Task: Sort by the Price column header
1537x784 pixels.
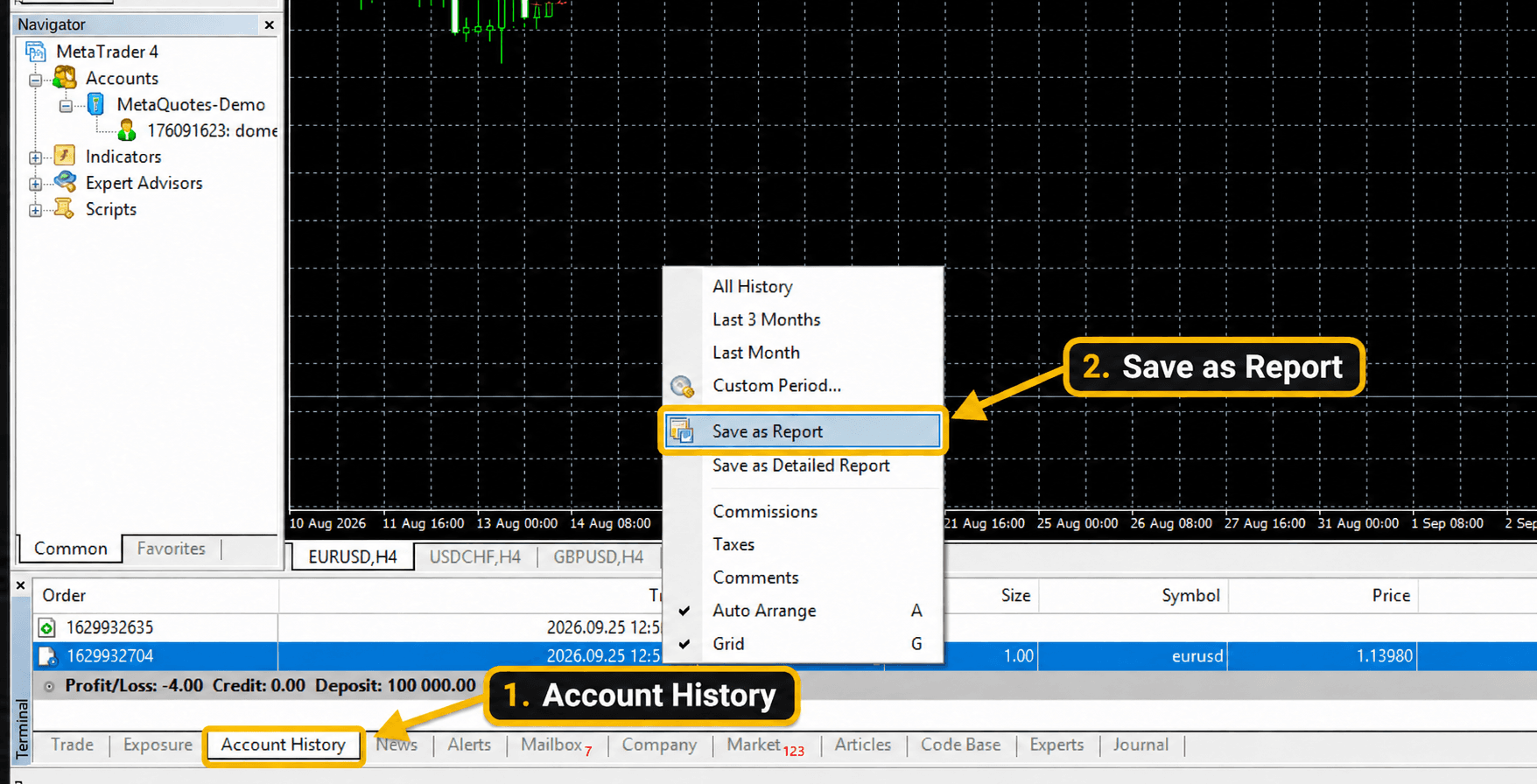Action: [1323, 595]
